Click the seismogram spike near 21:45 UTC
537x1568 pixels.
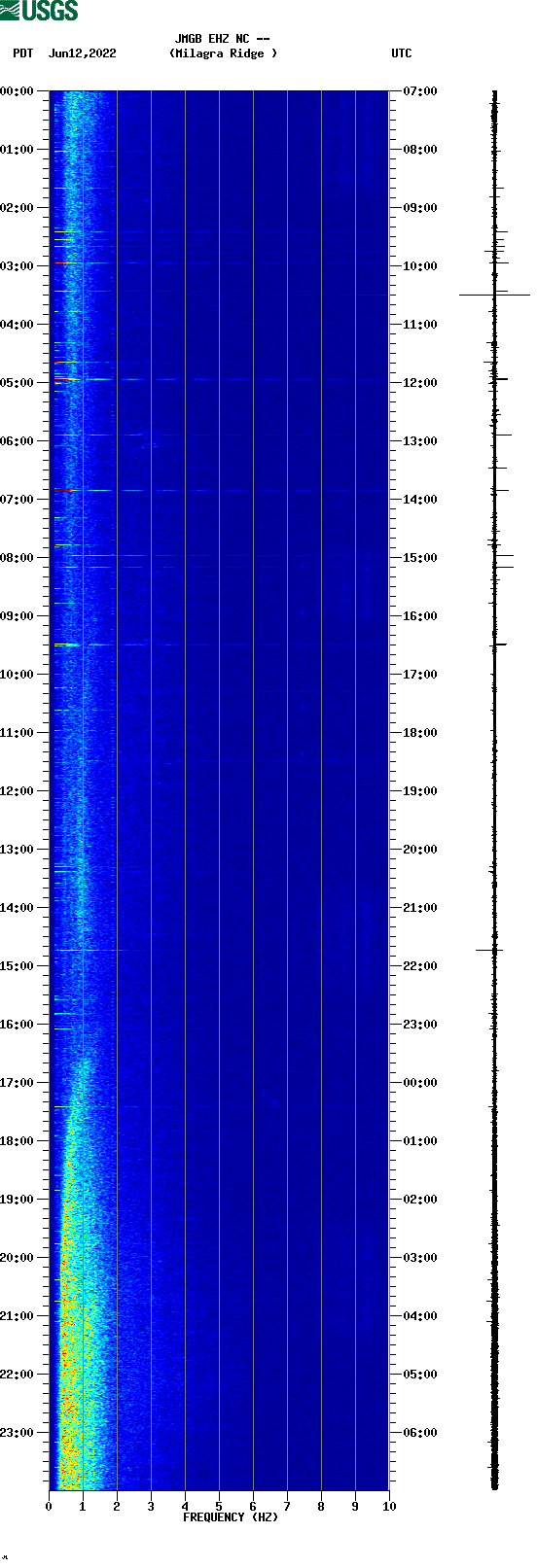pos(489,950)
